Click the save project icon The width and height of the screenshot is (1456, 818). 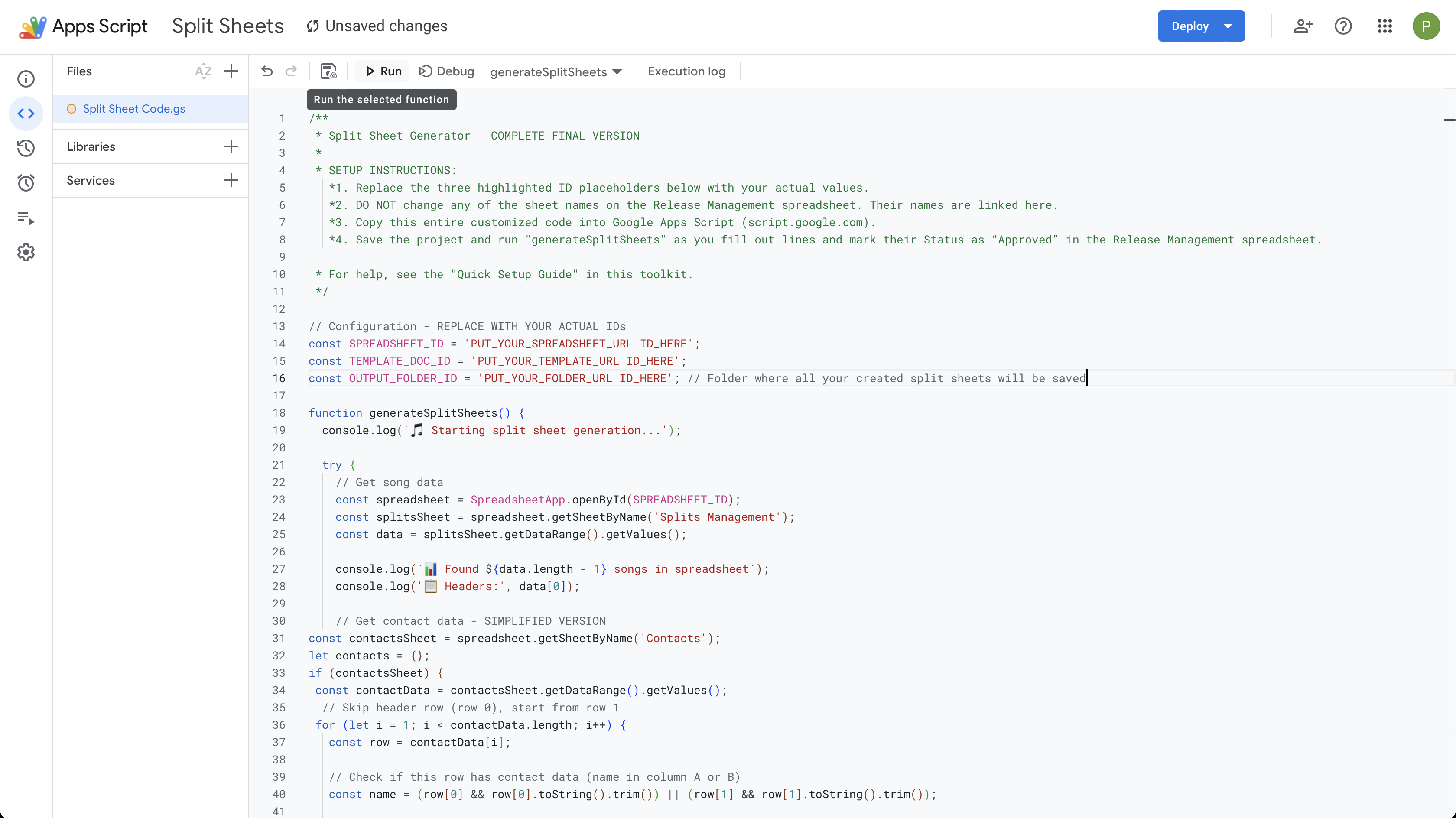tap(328, 71)
